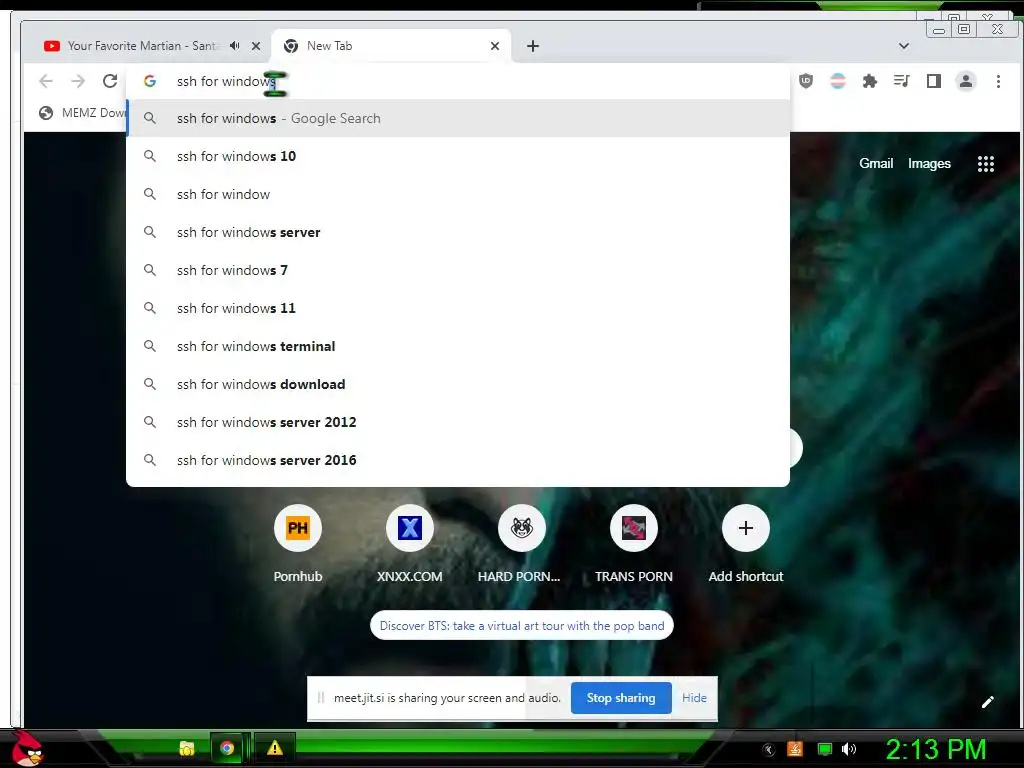Switch to Your Favorite Martian tab
Image resolution: width=1024 pixels, height=768 pixels.
click(140, 46)
